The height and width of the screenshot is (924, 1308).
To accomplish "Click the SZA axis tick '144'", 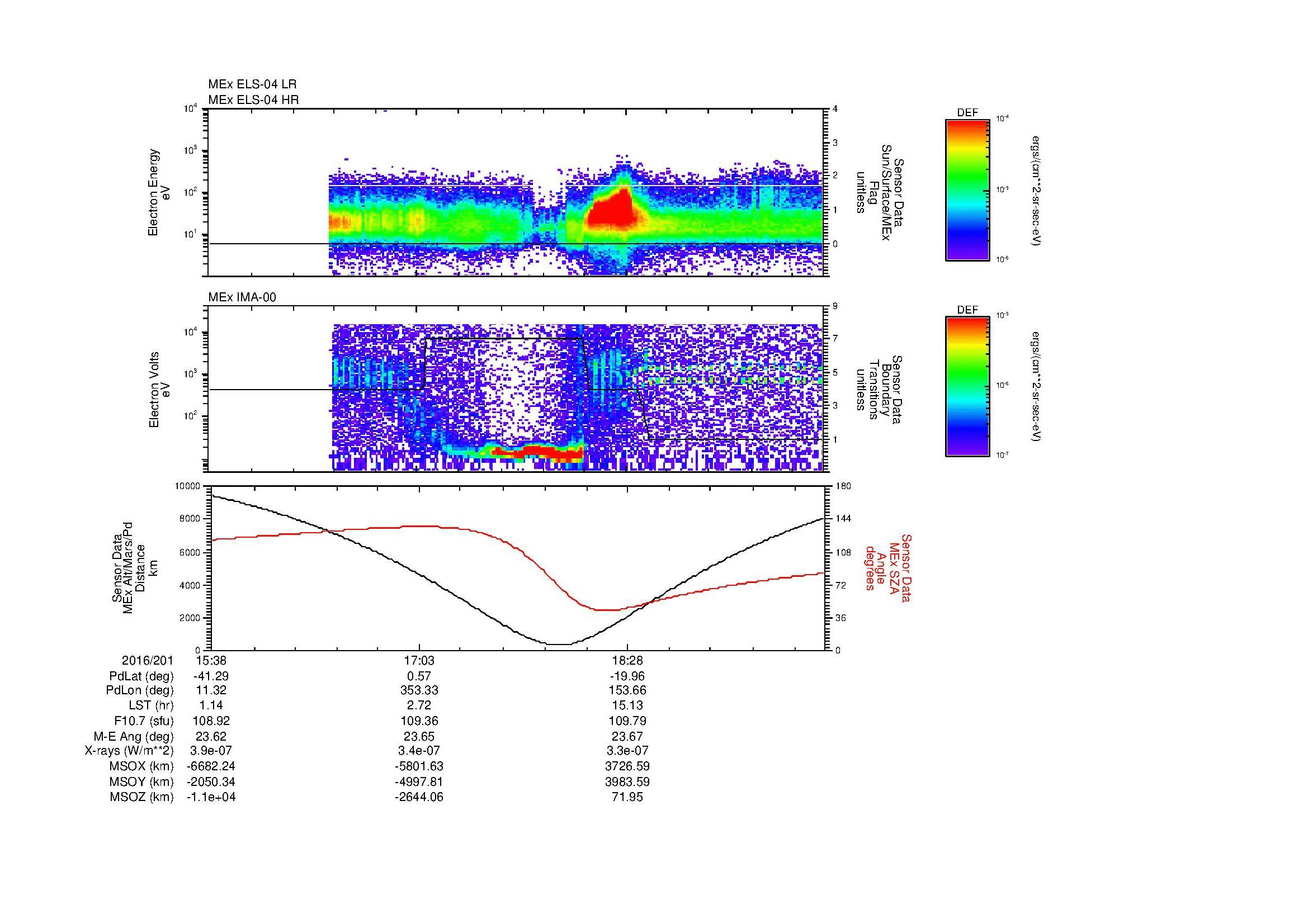I will 843,519.
